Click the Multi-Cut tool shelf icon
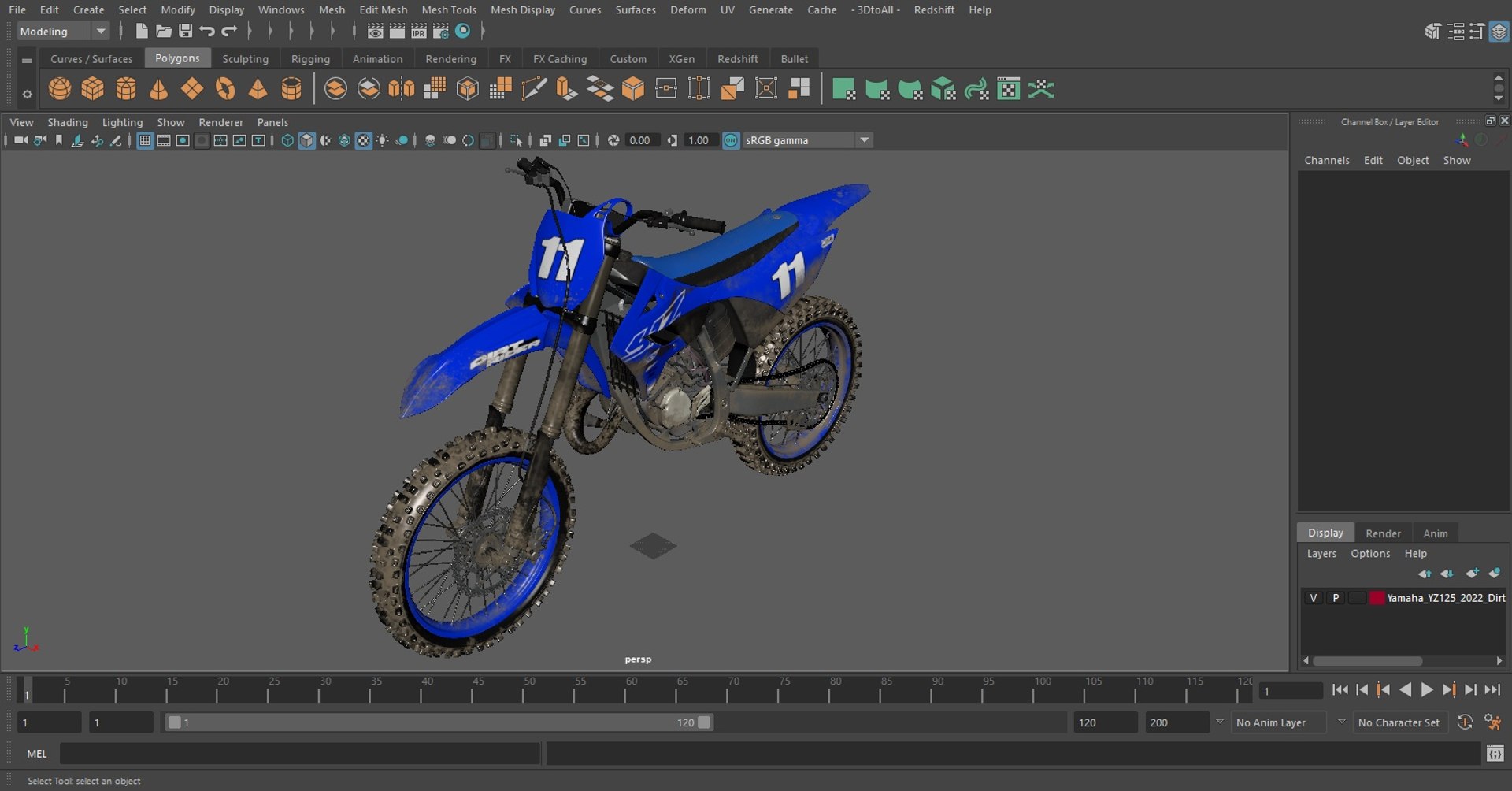1512x791 pixels. (534, 89)
